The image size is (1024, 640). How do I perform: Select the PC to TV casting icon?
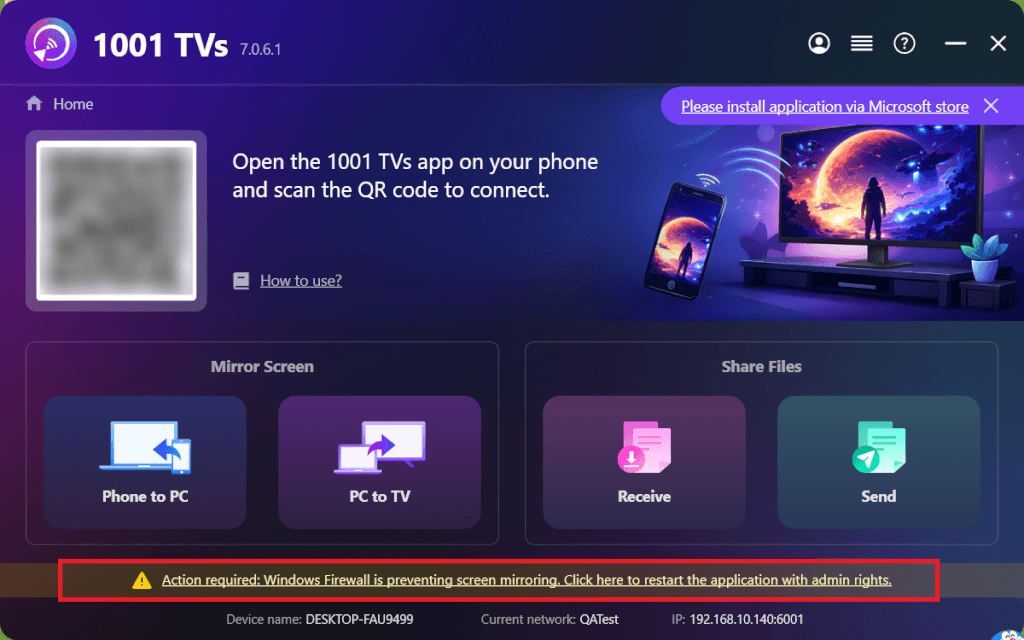(379, 447)
